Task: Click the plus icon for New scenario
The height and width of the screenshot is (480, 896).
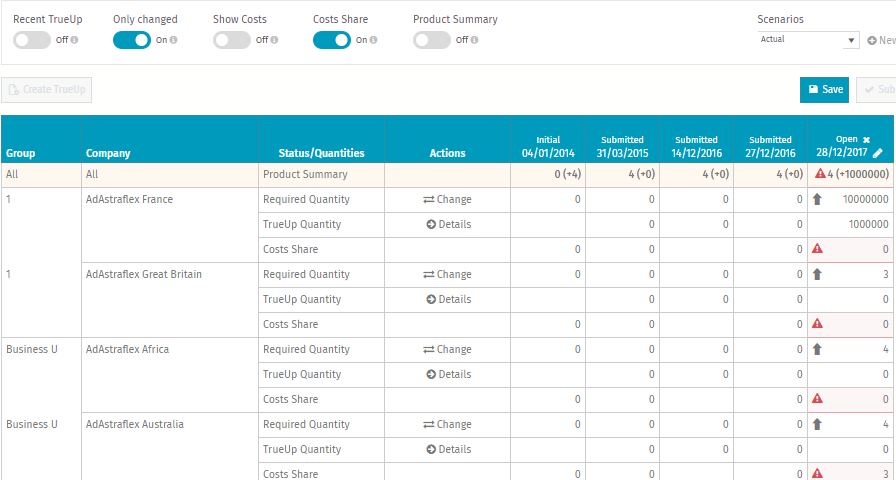Action: click(871, 41)
